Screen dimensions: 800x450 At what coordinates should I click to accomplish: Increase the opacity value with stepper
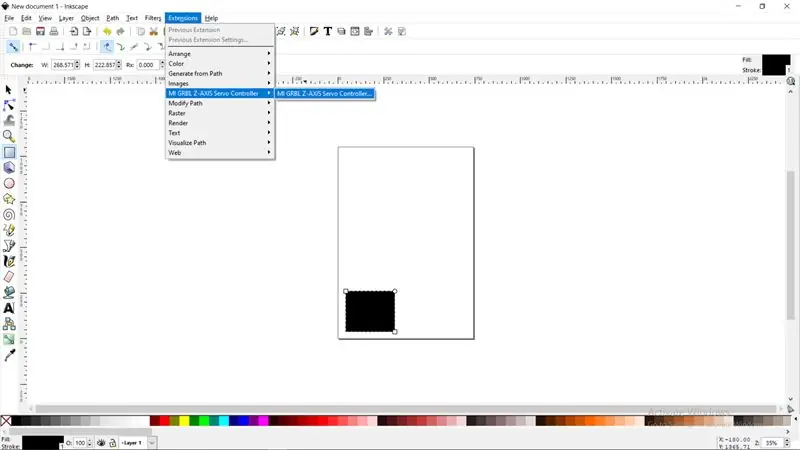click(x=90, y=441)
